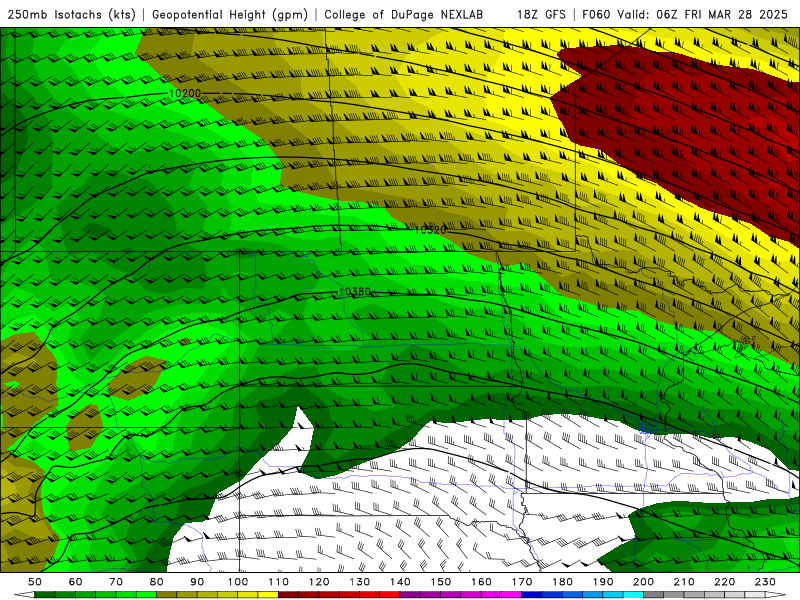Click the 10320 height contour label
The height and width of the screenshot is (600, 800).
430,230
